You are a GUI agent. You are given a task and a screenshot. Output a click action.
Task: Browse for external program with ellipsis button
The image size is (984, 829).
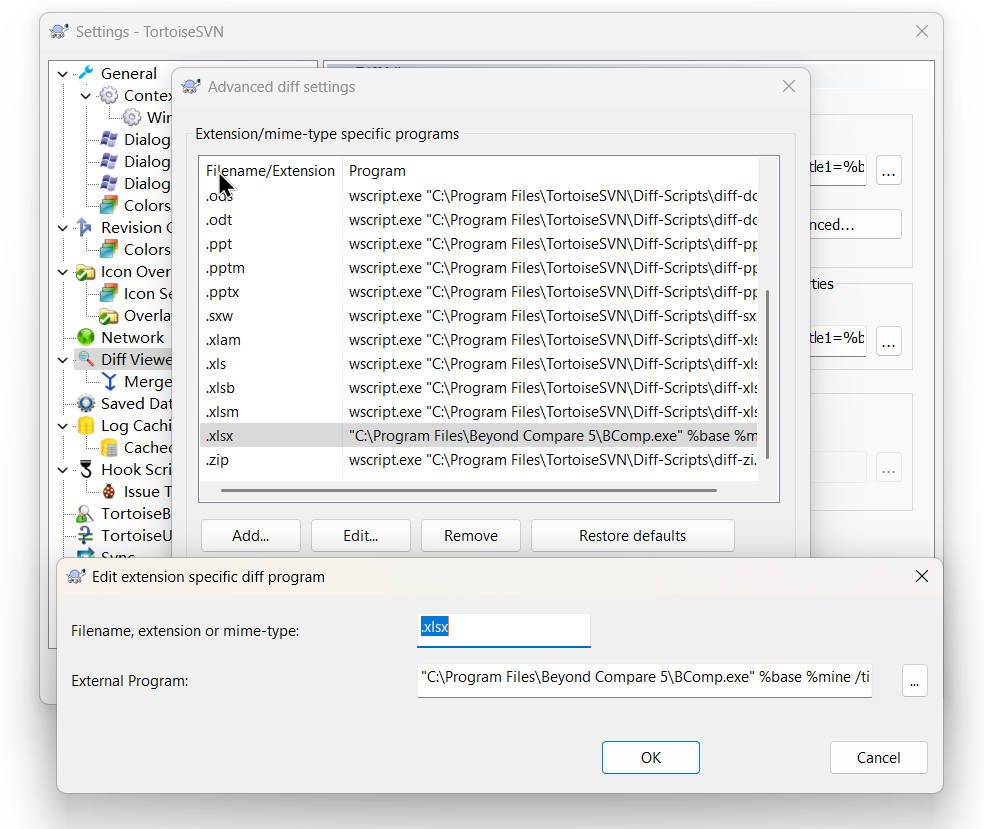pyautogui.click(x=914, y=681)
